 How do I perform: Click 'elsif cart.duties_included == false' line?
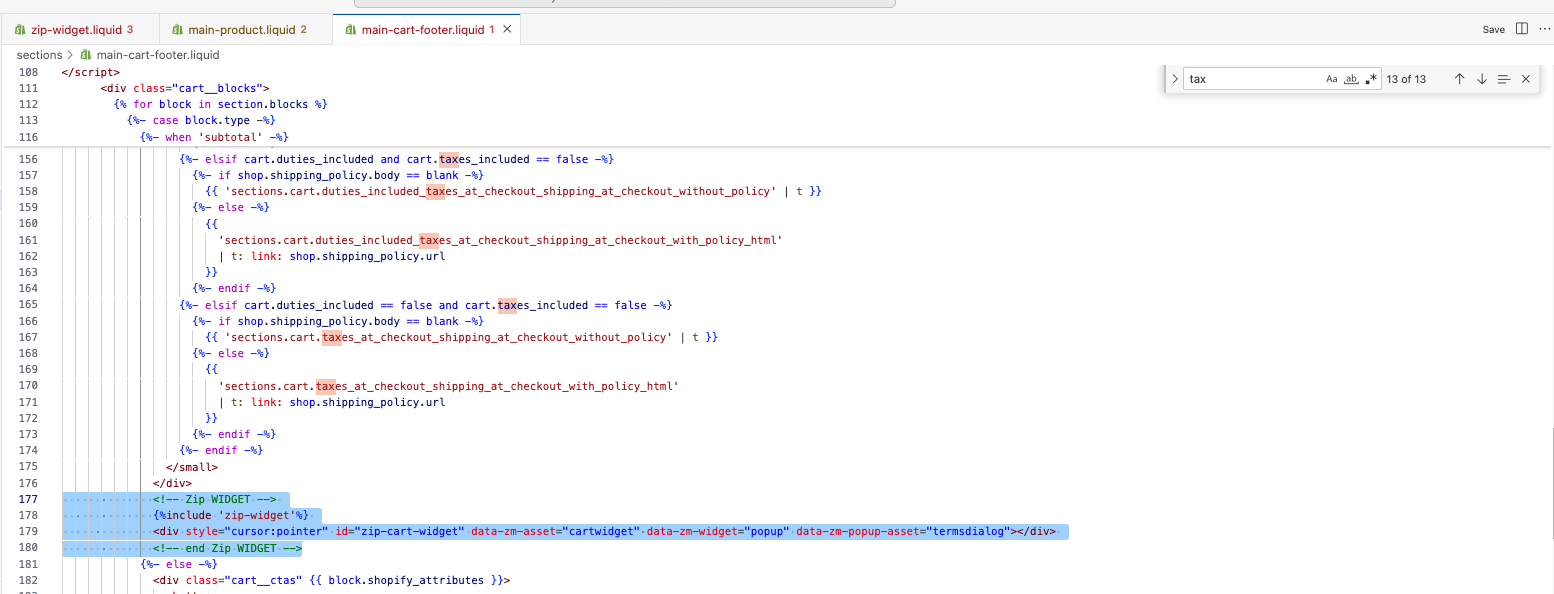coord(425,305)
